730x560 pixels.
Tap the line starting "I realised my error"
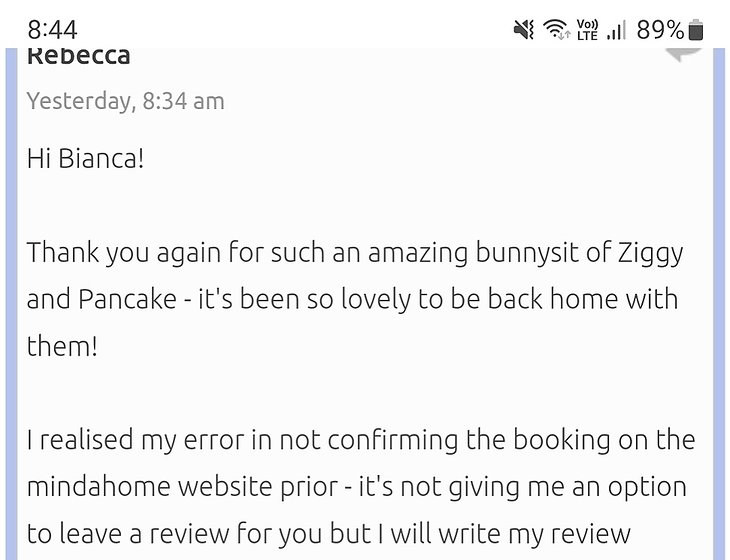coord(360,440)
